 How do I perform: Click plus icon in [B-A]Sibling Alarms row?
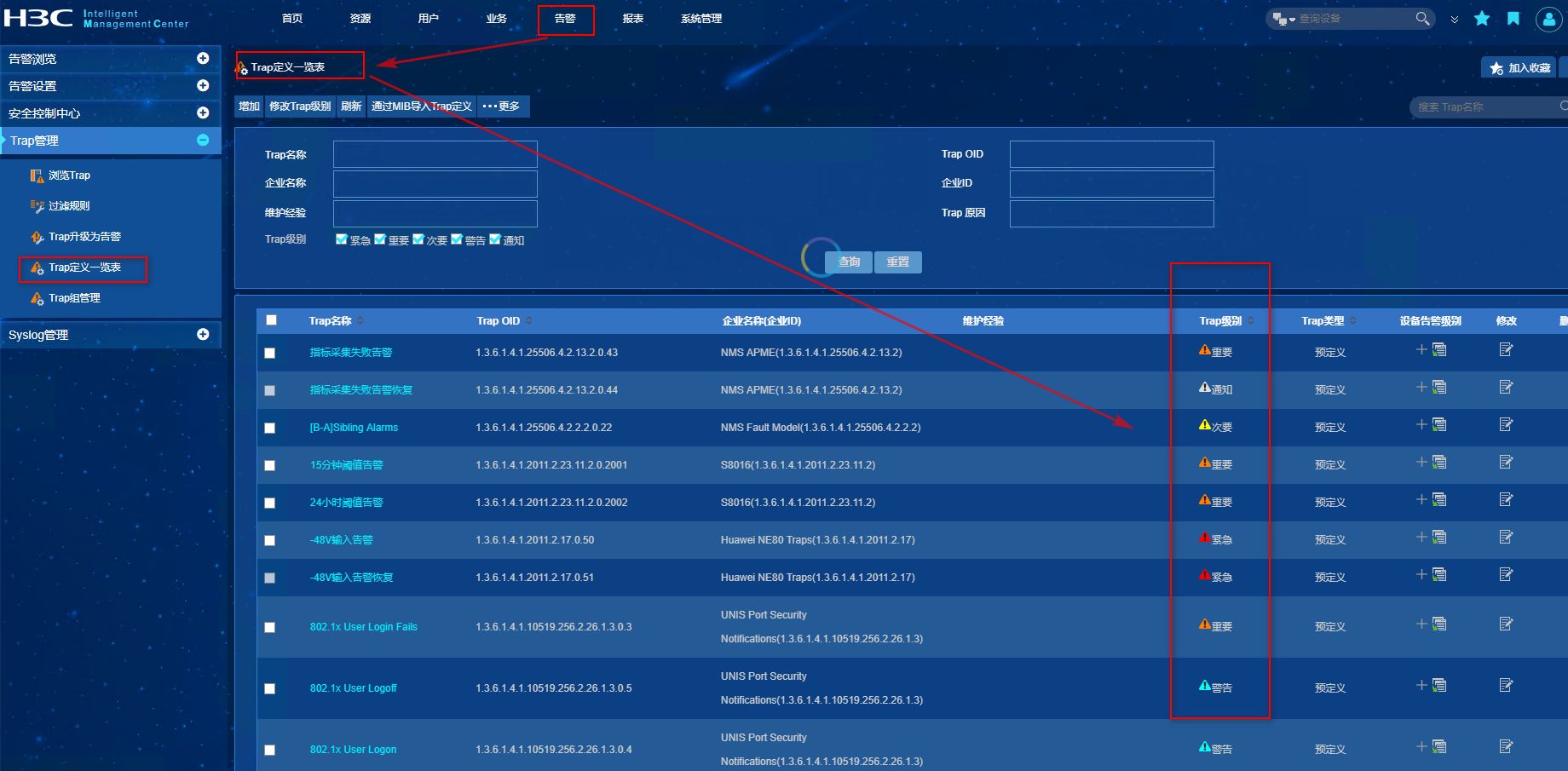click(1421, 424)
